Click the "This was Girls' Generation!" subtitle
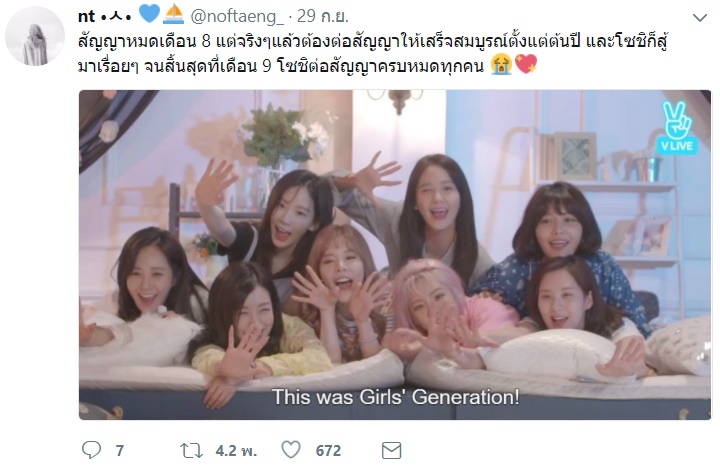The width and height of the screenshot is (720, 470). 395,397
